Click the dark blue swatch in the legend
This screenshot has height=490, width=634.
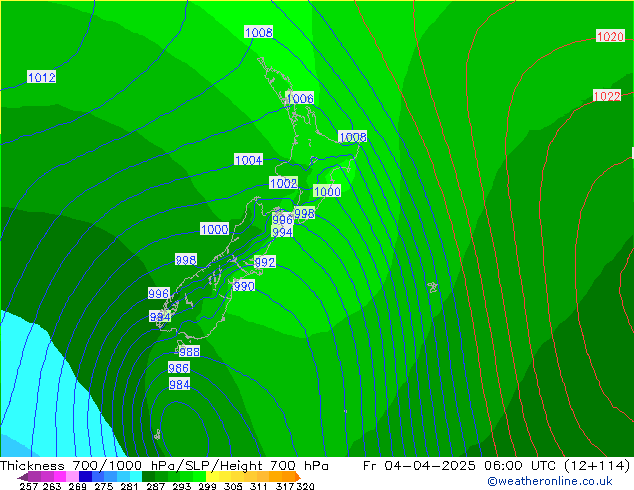(85, 476)
